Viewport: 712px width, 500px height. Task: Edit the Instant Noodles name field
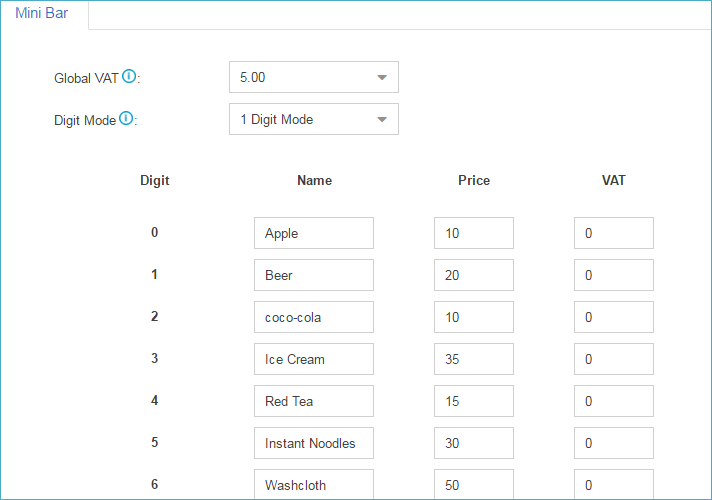[313, 443]
